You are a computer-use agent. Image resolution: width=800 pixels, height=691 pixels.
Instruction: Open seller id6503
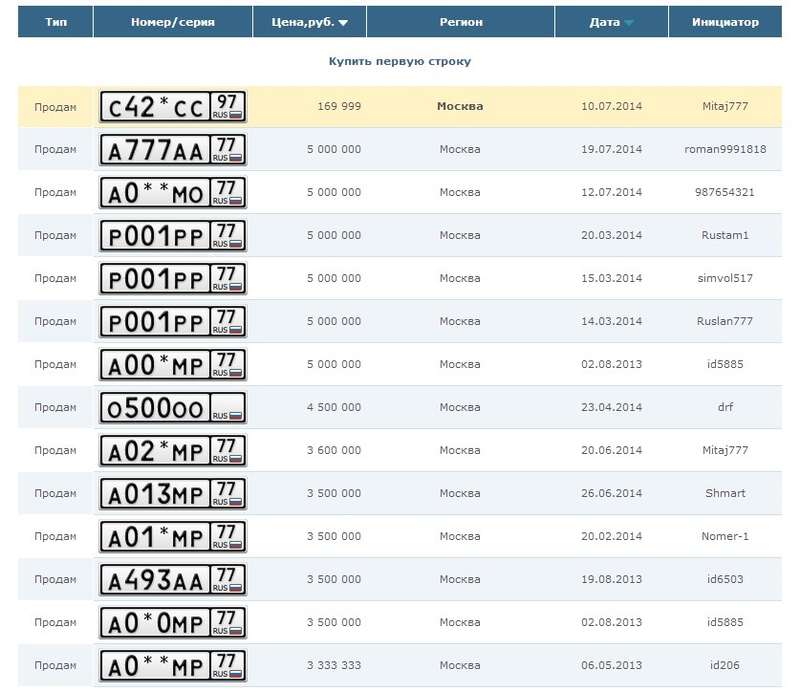[x=725, y=579]
